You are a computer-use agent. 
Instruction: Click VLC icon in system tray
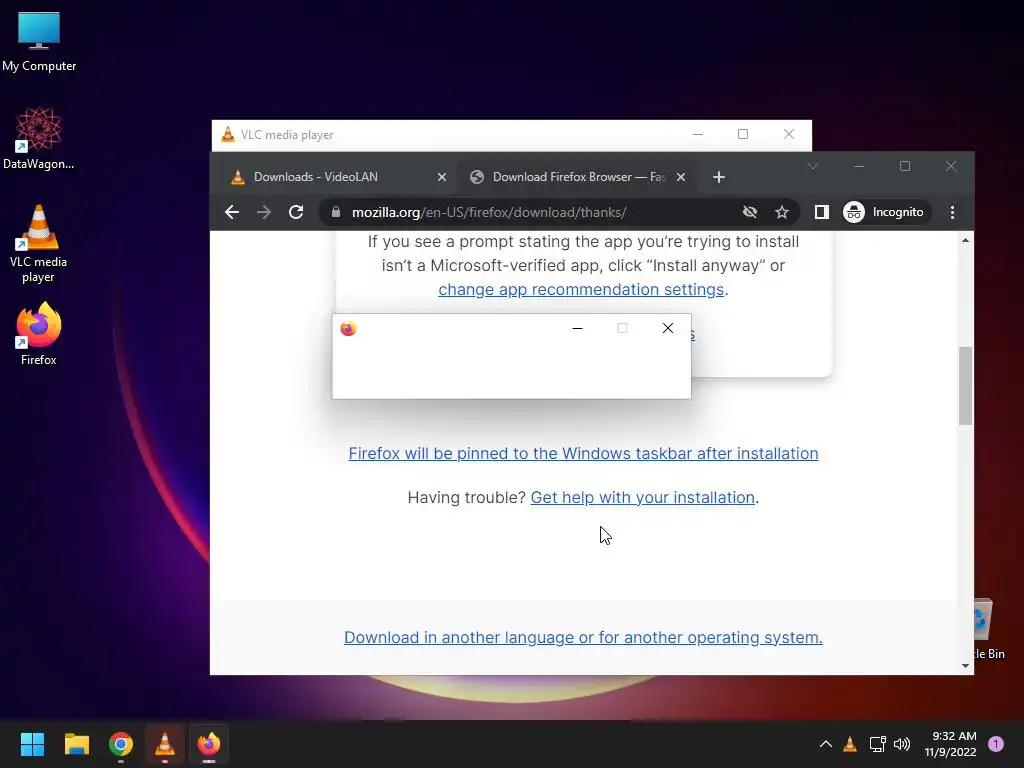[x=850, y=744]
